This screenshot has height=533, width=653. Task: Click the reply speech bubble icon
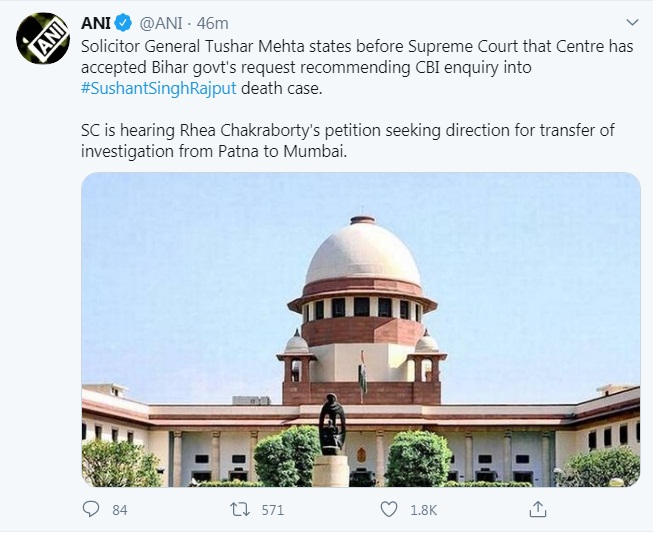[x=92, y=509]
